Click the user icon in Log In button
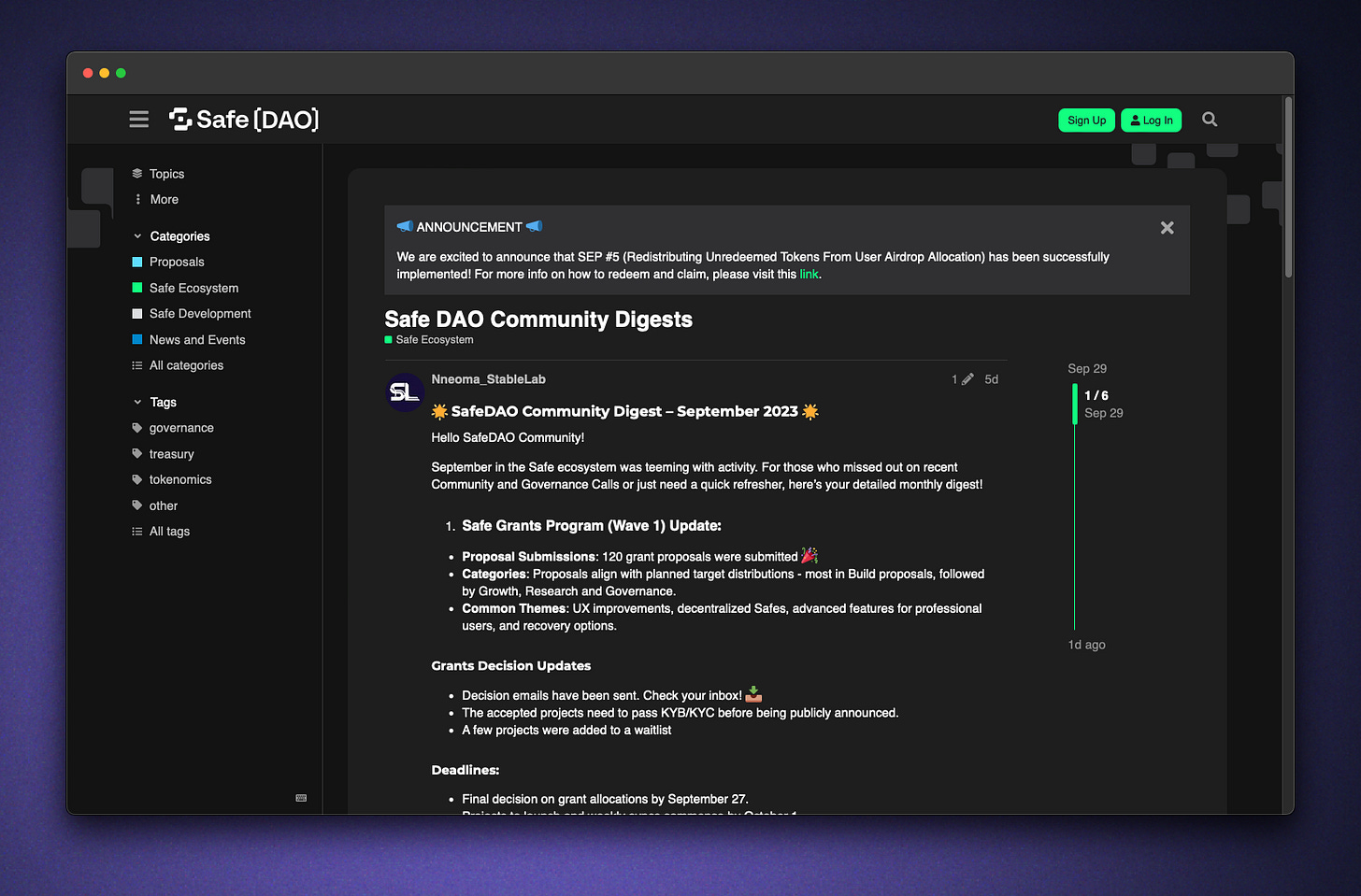 (1135, 121)
